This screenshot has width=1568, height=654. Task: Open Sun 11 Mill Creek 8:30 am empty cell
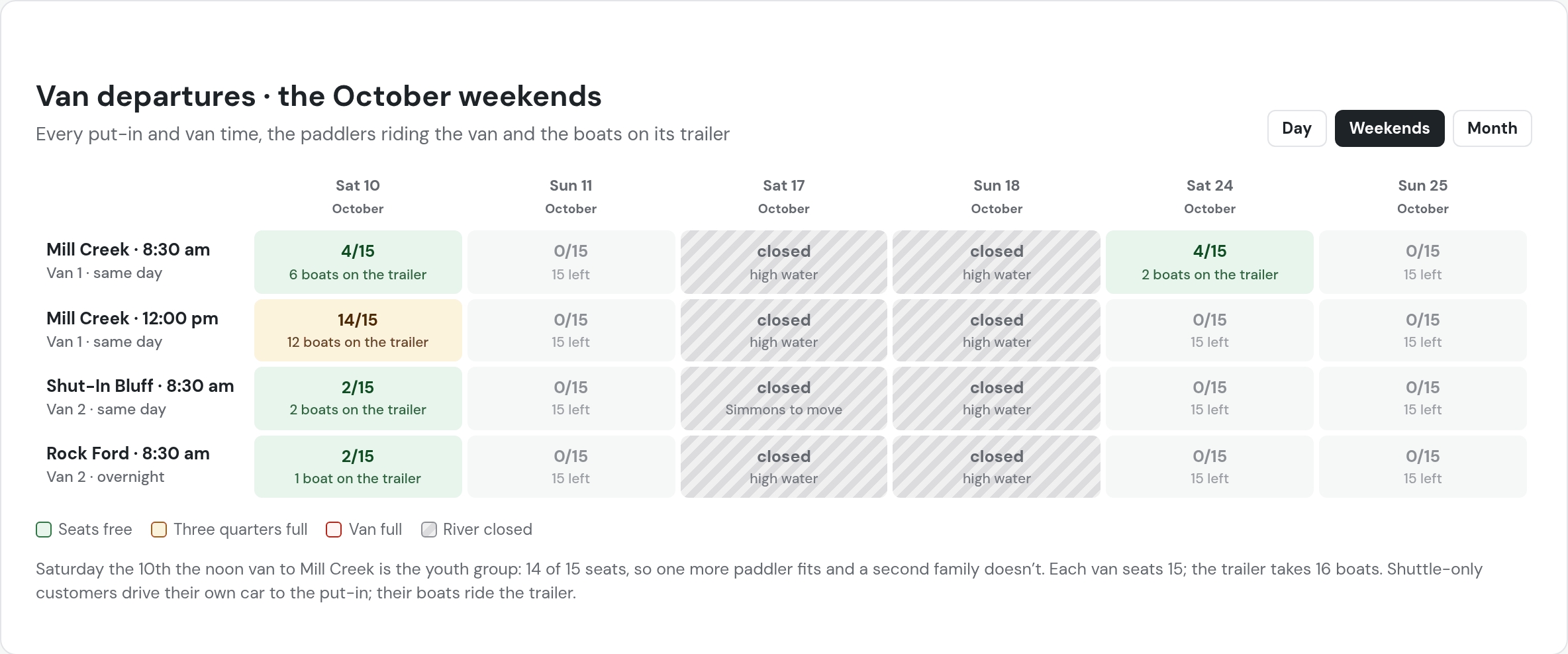(x=571, y=262)
